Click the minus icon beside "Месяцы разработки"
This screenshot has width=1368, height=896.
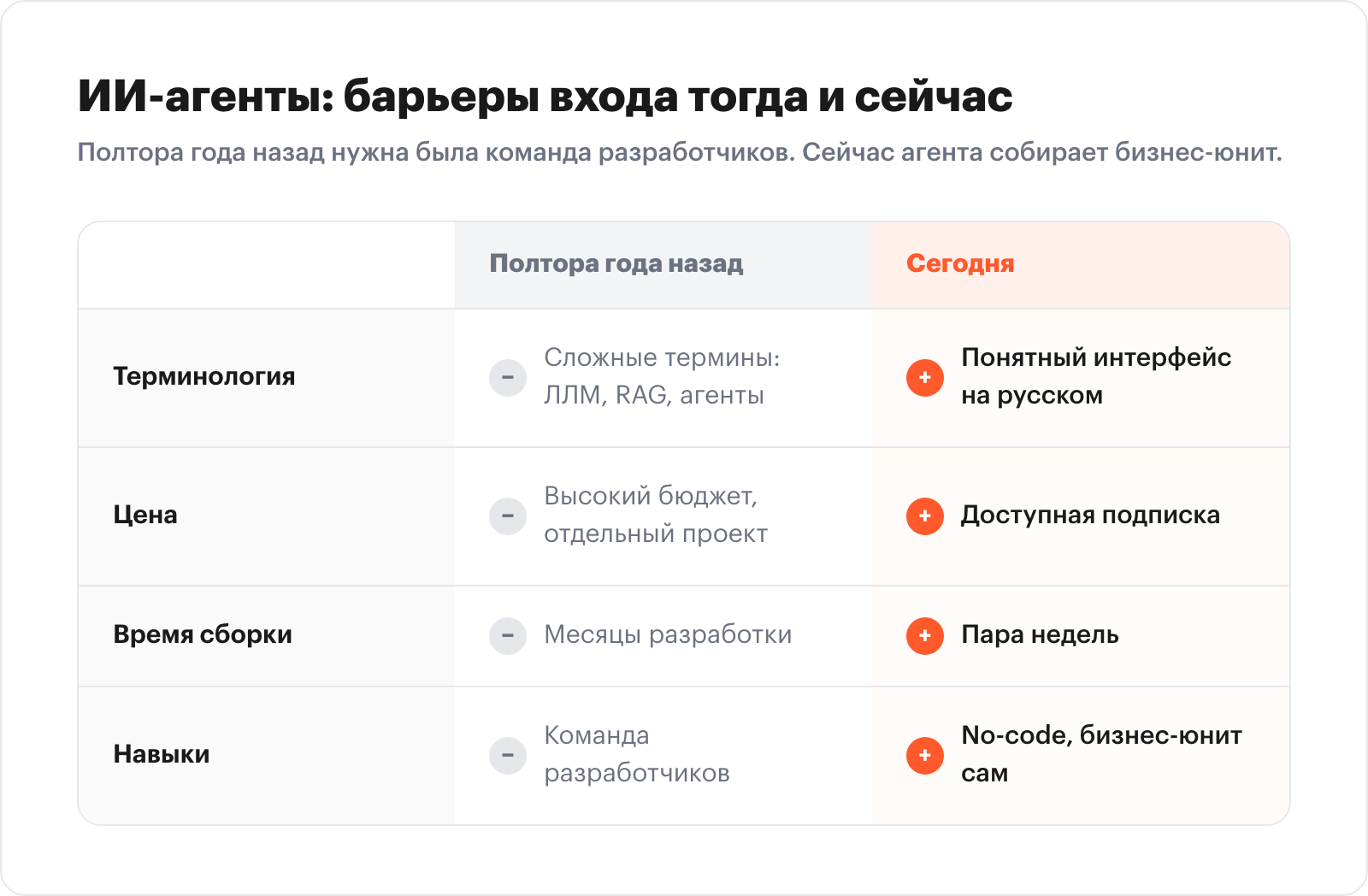(x=508, y=636)
